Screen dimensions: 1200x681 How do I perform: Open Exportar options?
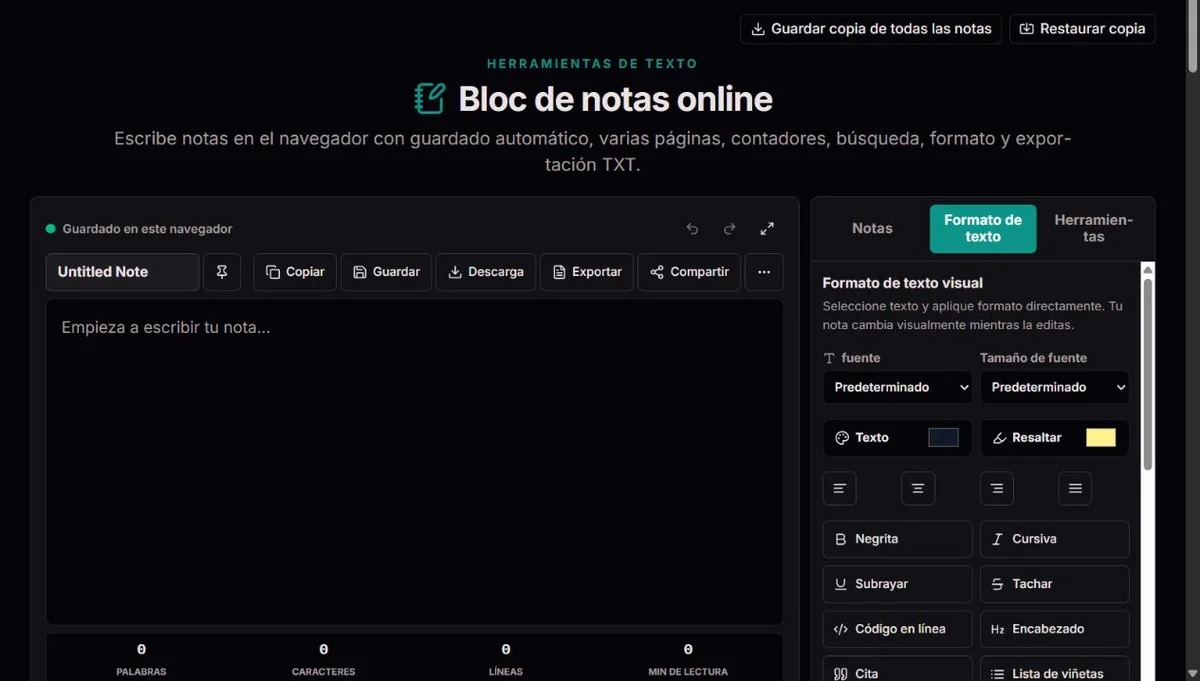point(587,272)
